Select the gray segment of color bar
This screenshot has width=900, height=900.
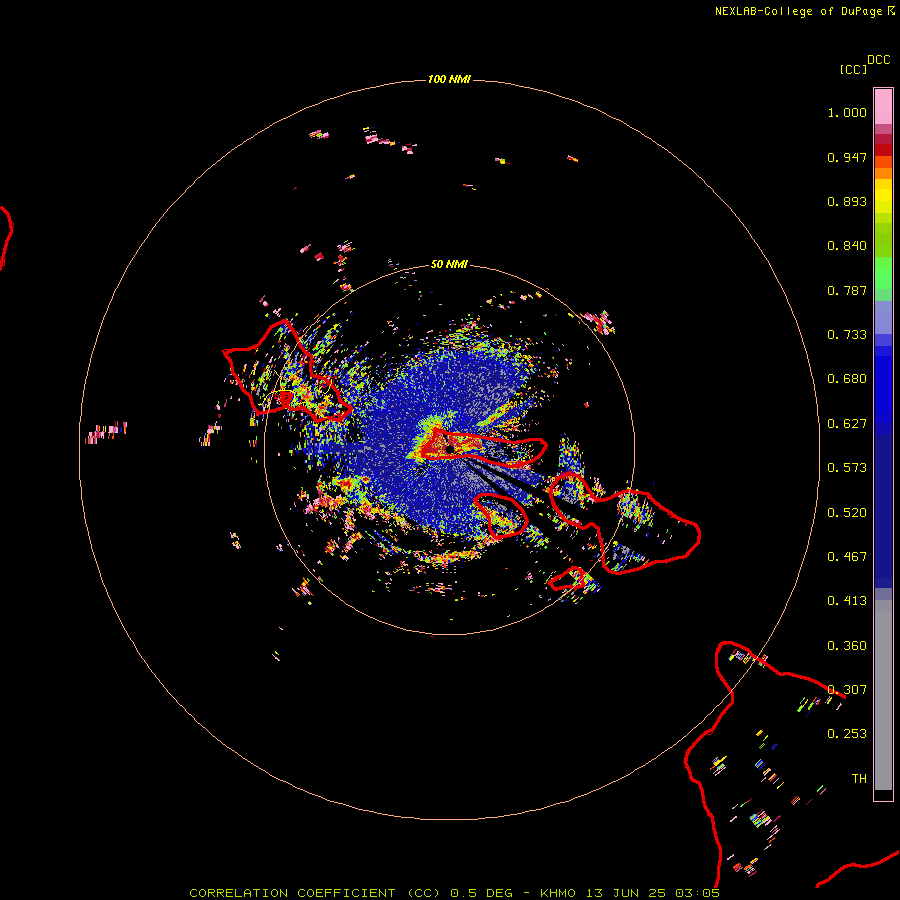[883, 695]
